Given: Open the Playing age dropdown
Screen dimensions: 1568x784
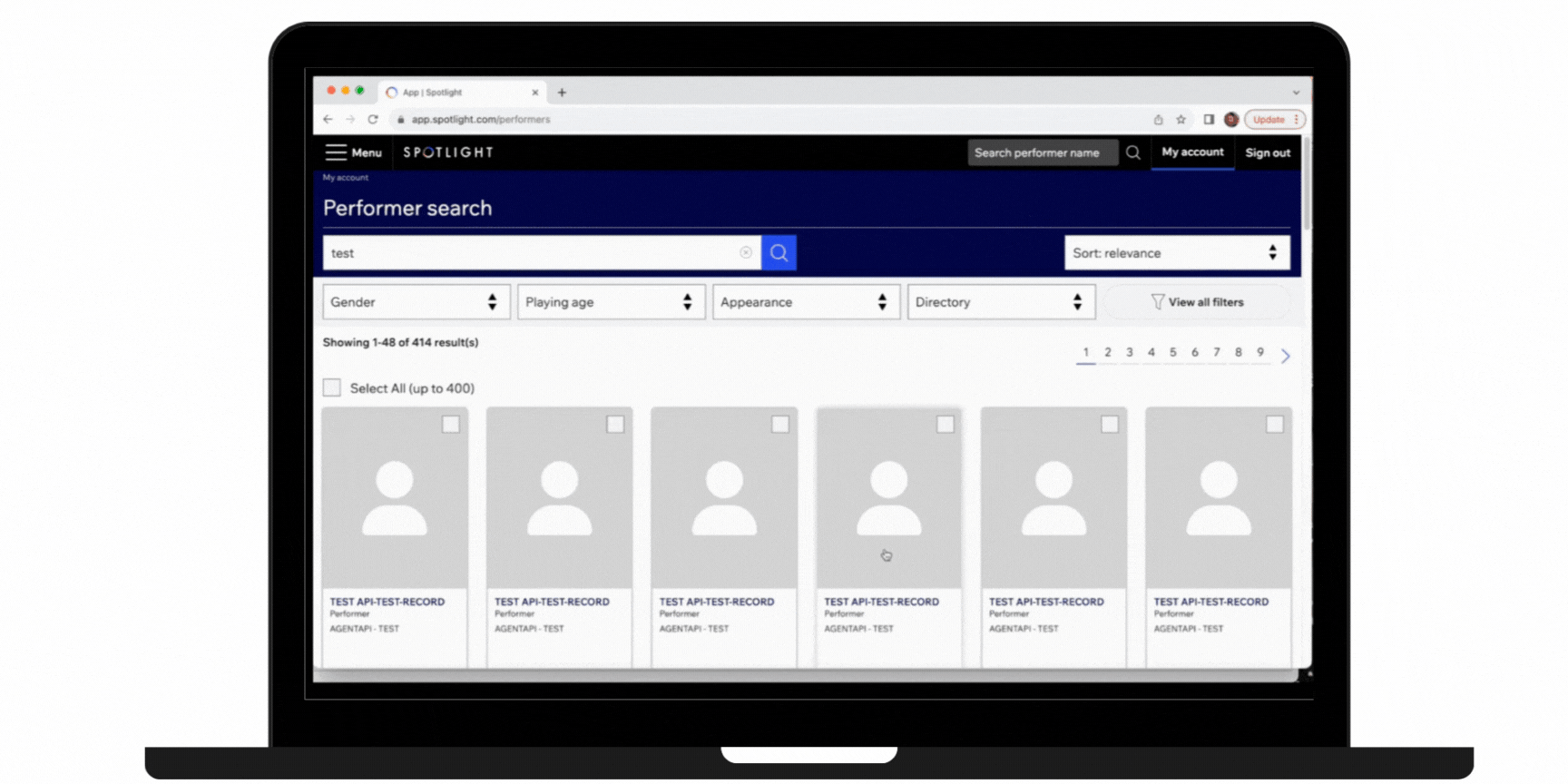Looking at the screenshot, I should click(611, 302).
